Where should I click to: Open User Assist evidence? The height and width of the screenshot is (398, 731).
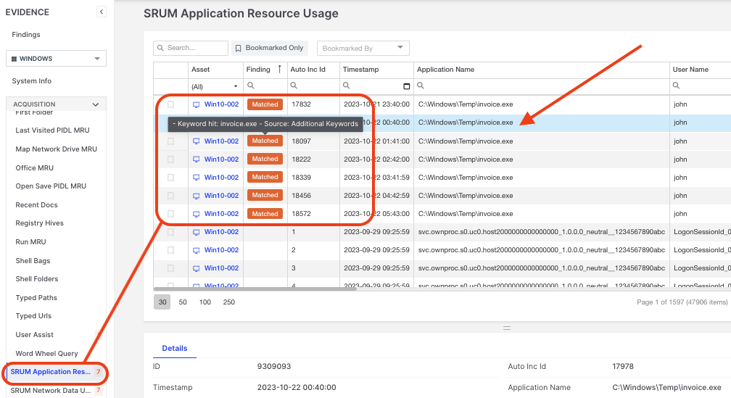(x=34, y=335)
